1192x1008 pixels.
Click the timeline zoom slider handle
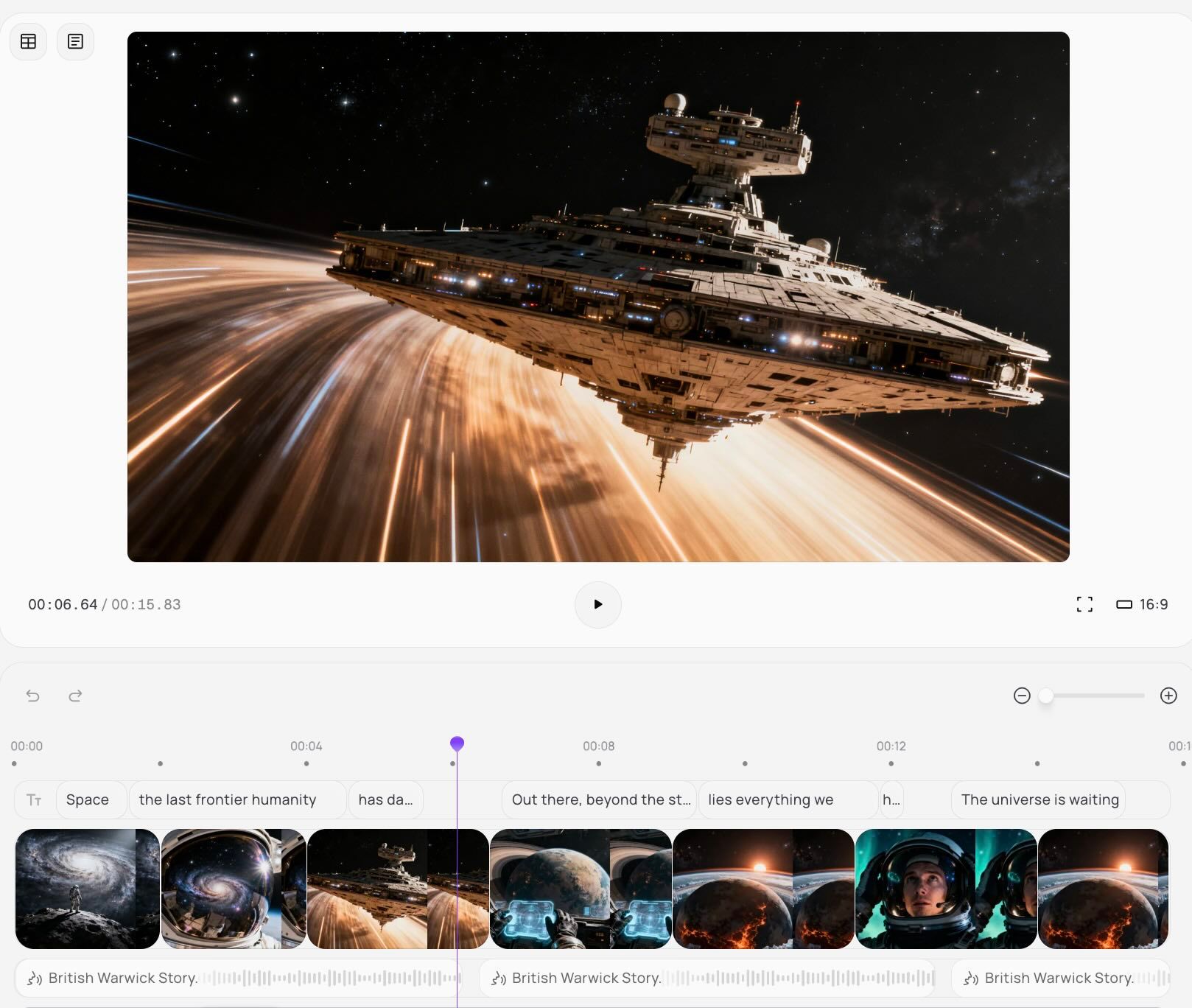[x=1045, y=696]
